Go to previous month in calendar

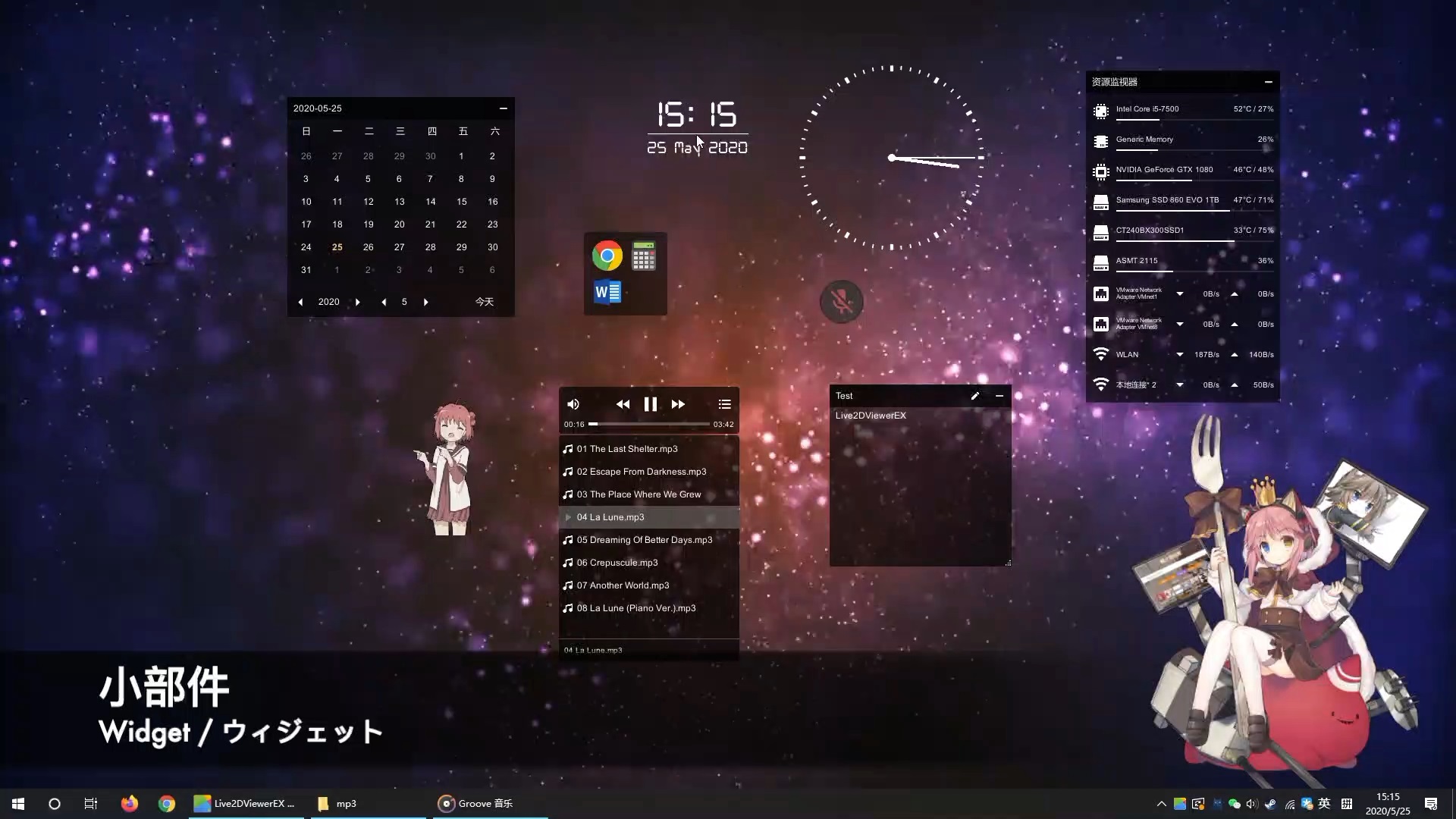pyautogui.click(x=384, y=302)
